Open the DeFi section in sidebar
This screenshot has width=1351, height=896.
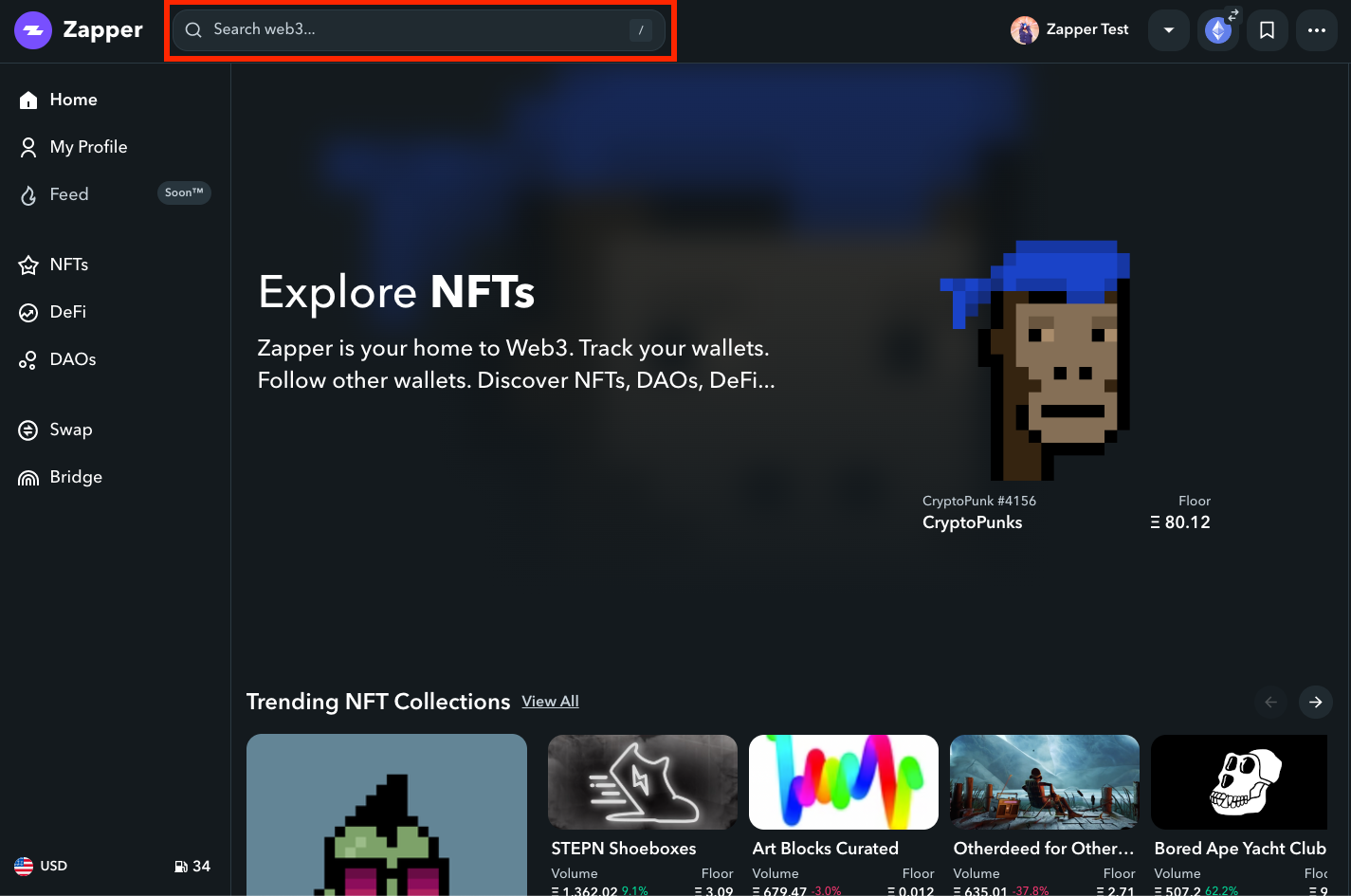tap(53, 312)
